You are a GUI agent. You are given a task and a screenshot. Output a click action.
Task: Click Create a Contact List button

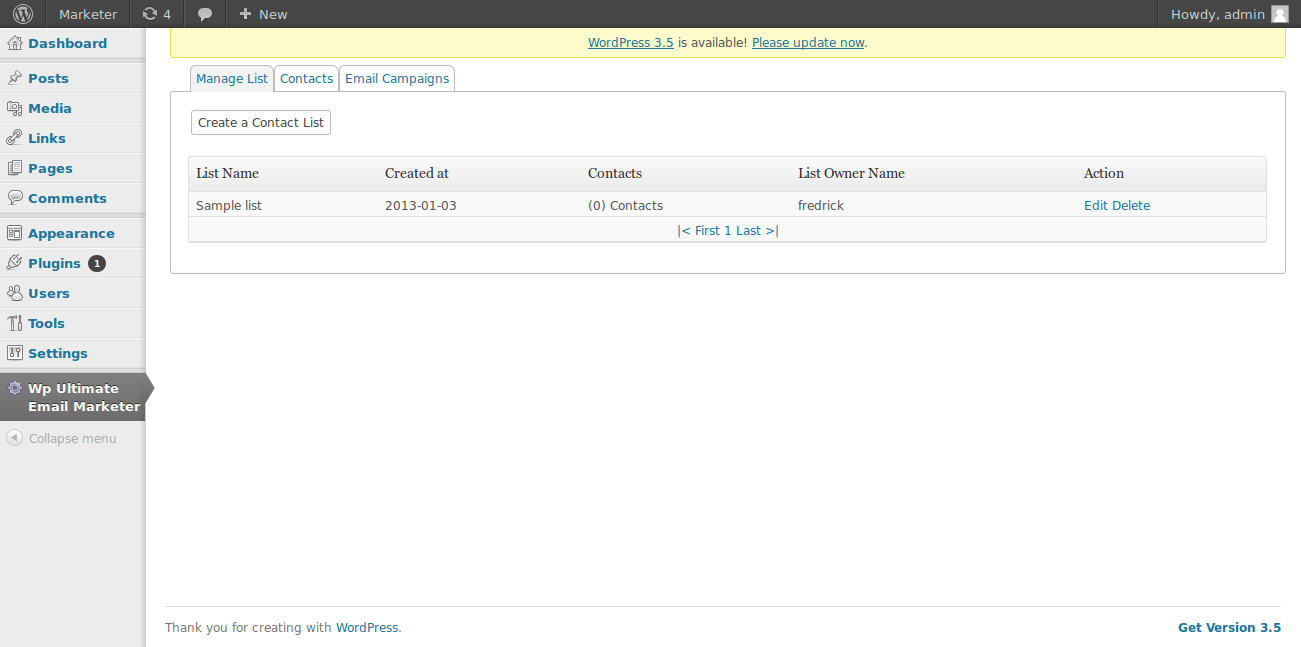tap(261, 122)
